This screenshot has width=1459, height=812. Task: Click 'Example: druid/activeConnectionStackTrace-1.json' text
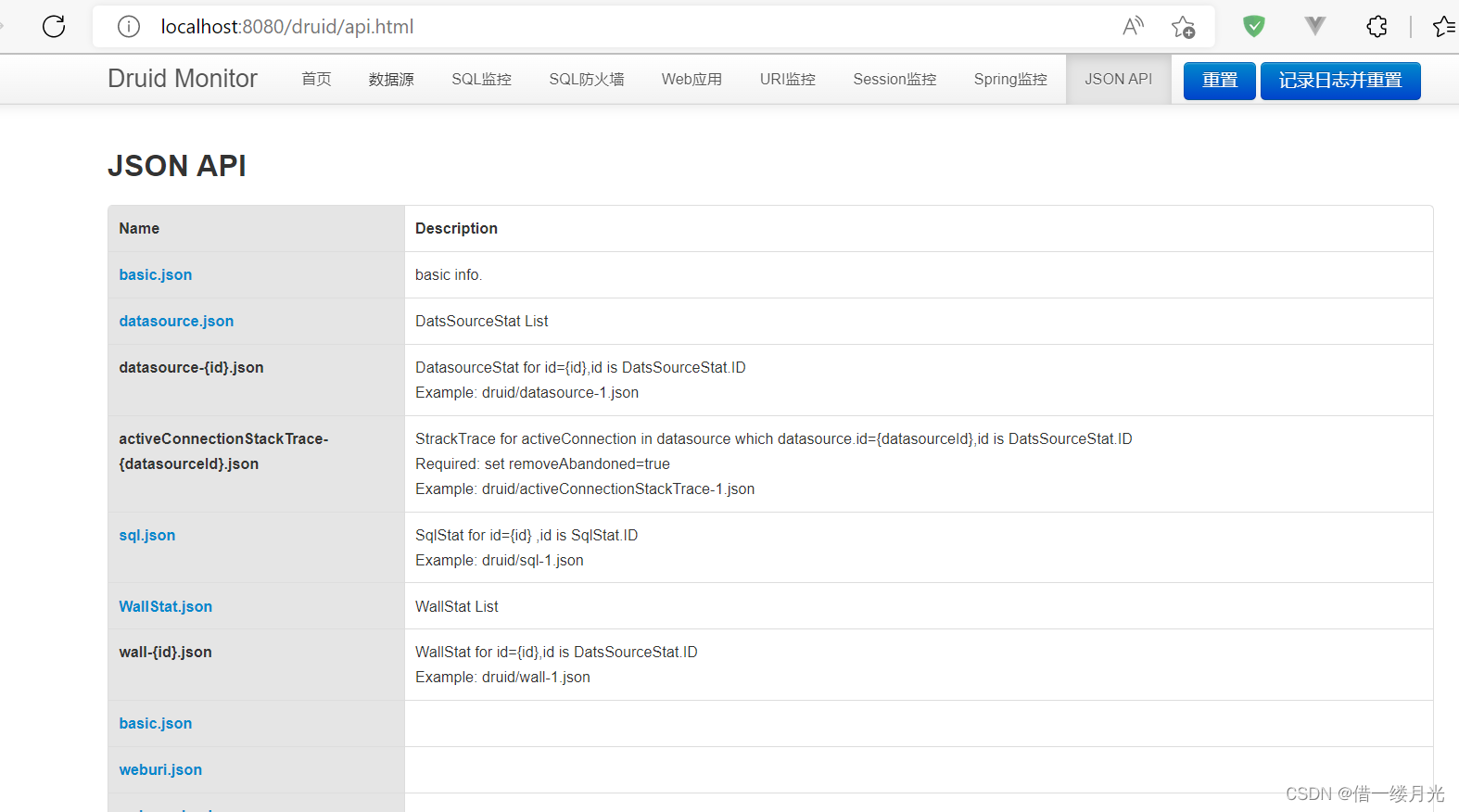coord(585,488)
